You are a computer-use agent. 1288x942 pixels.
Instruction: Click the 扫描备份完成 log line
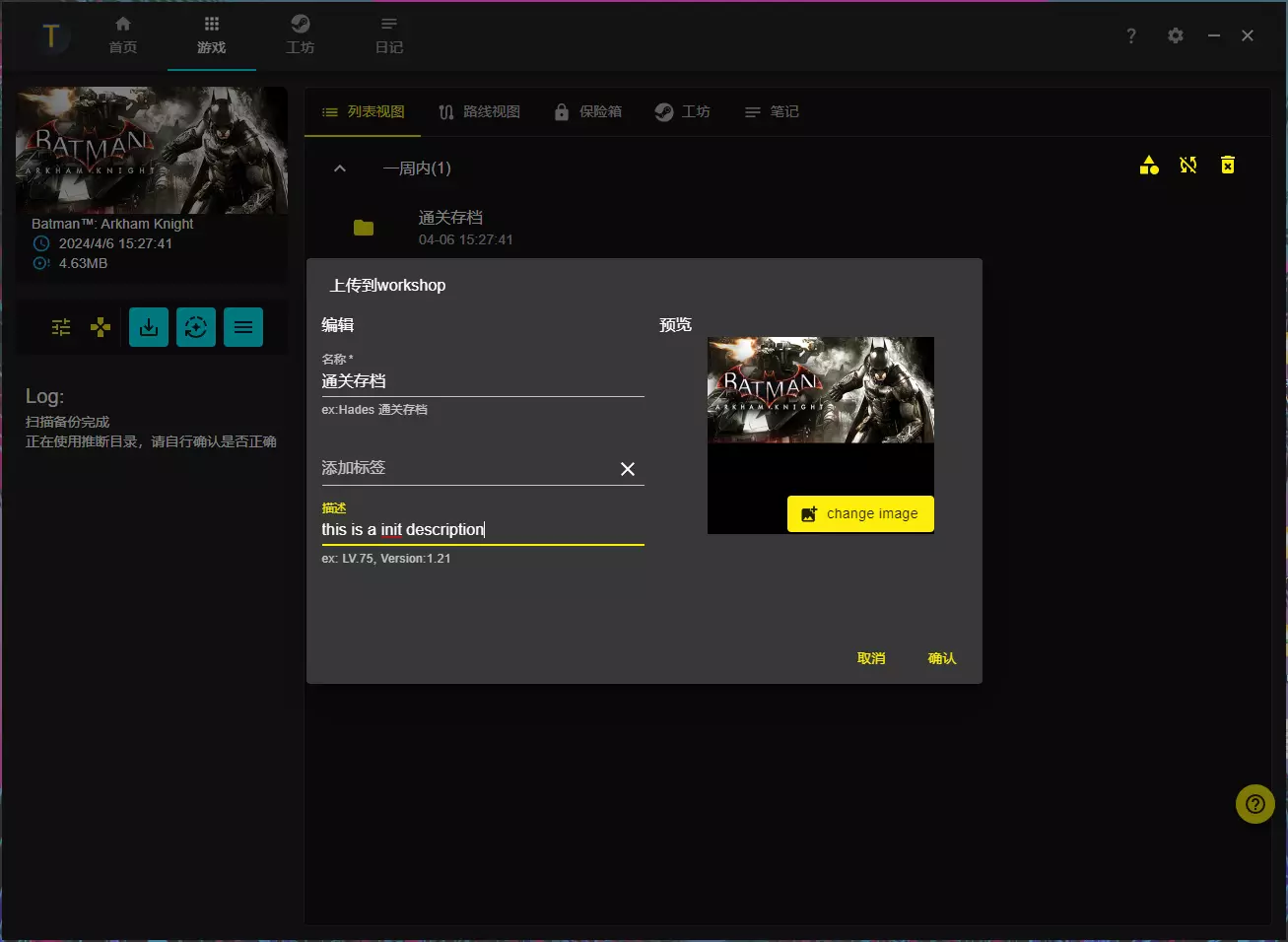[68, 422]
